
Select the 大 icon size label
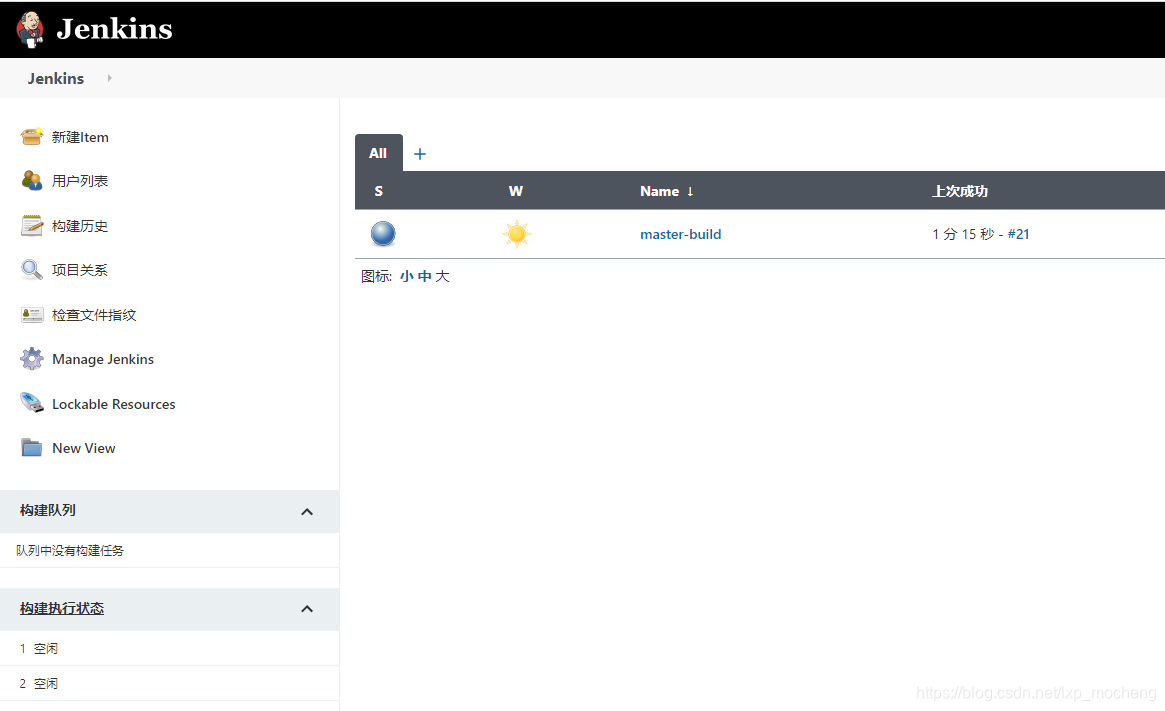click(x=443, y=276)
